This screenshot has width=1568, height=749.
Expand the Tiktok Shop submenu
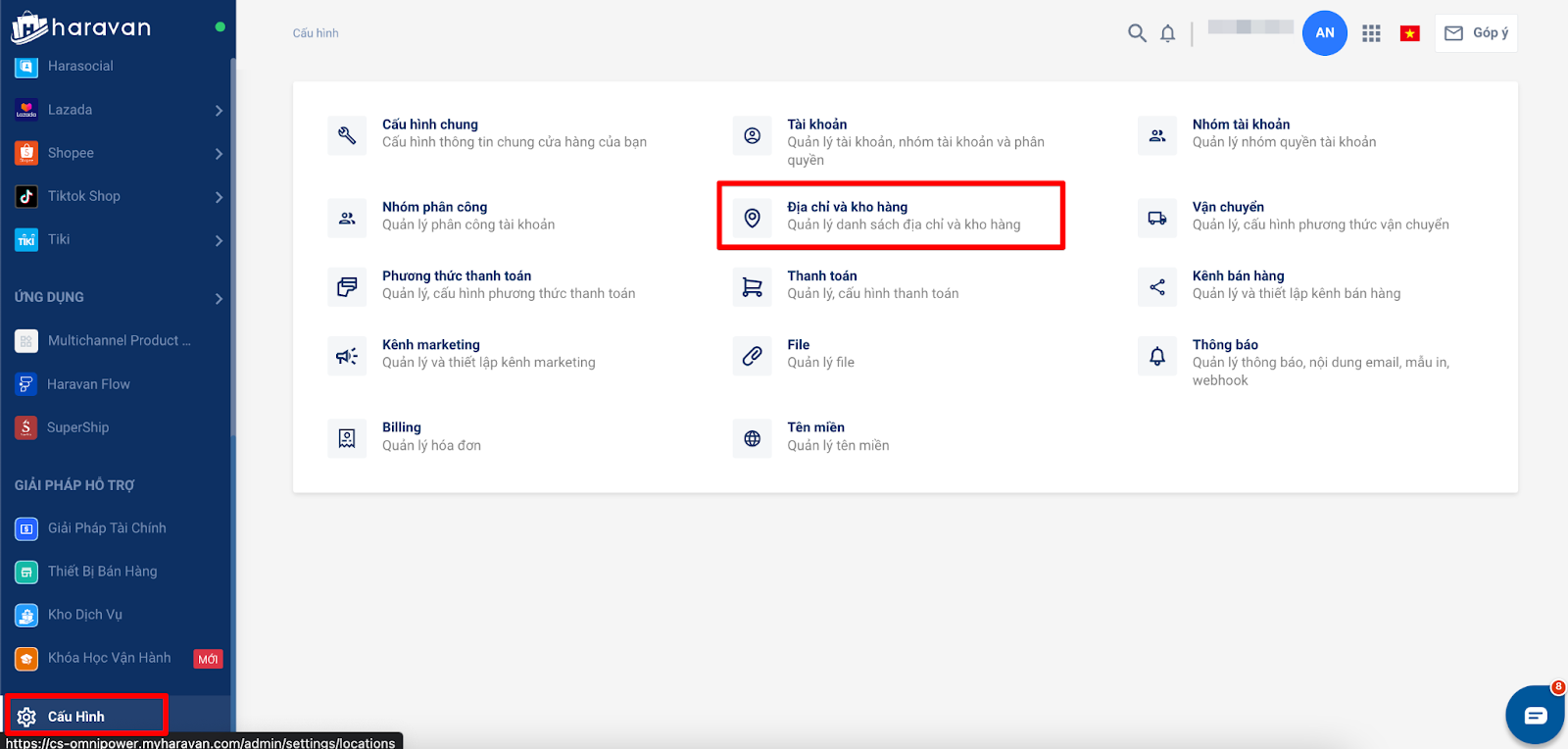point(219,197)
